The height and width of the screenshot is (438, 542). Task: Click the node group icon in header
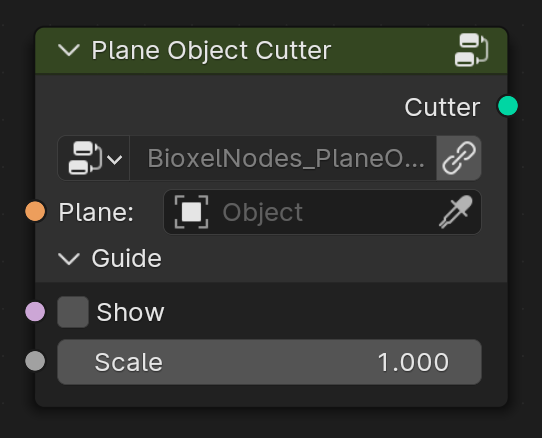(471, 50)
